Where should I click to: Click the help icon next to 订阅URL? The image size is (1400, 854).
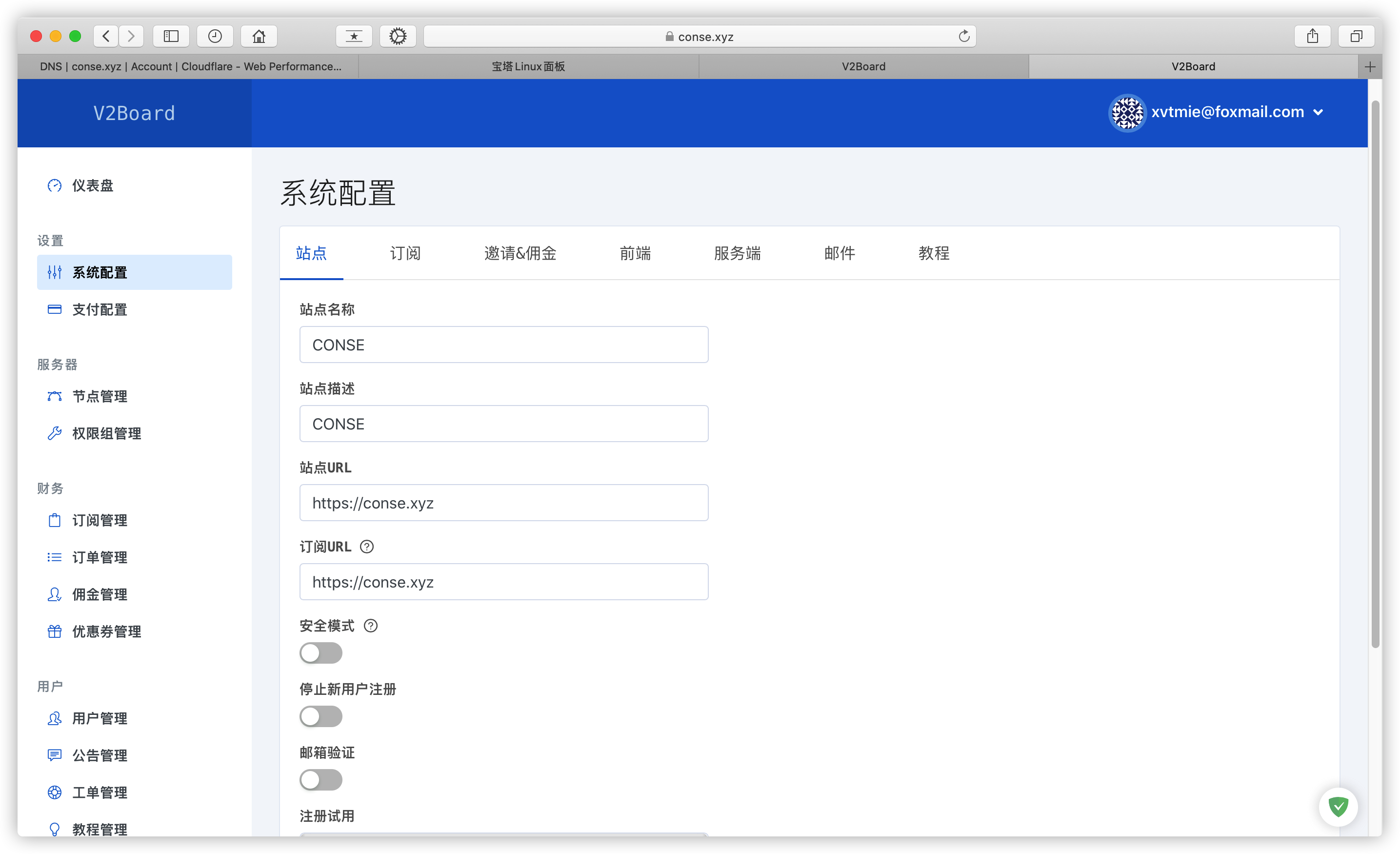(x=367, y=547)
